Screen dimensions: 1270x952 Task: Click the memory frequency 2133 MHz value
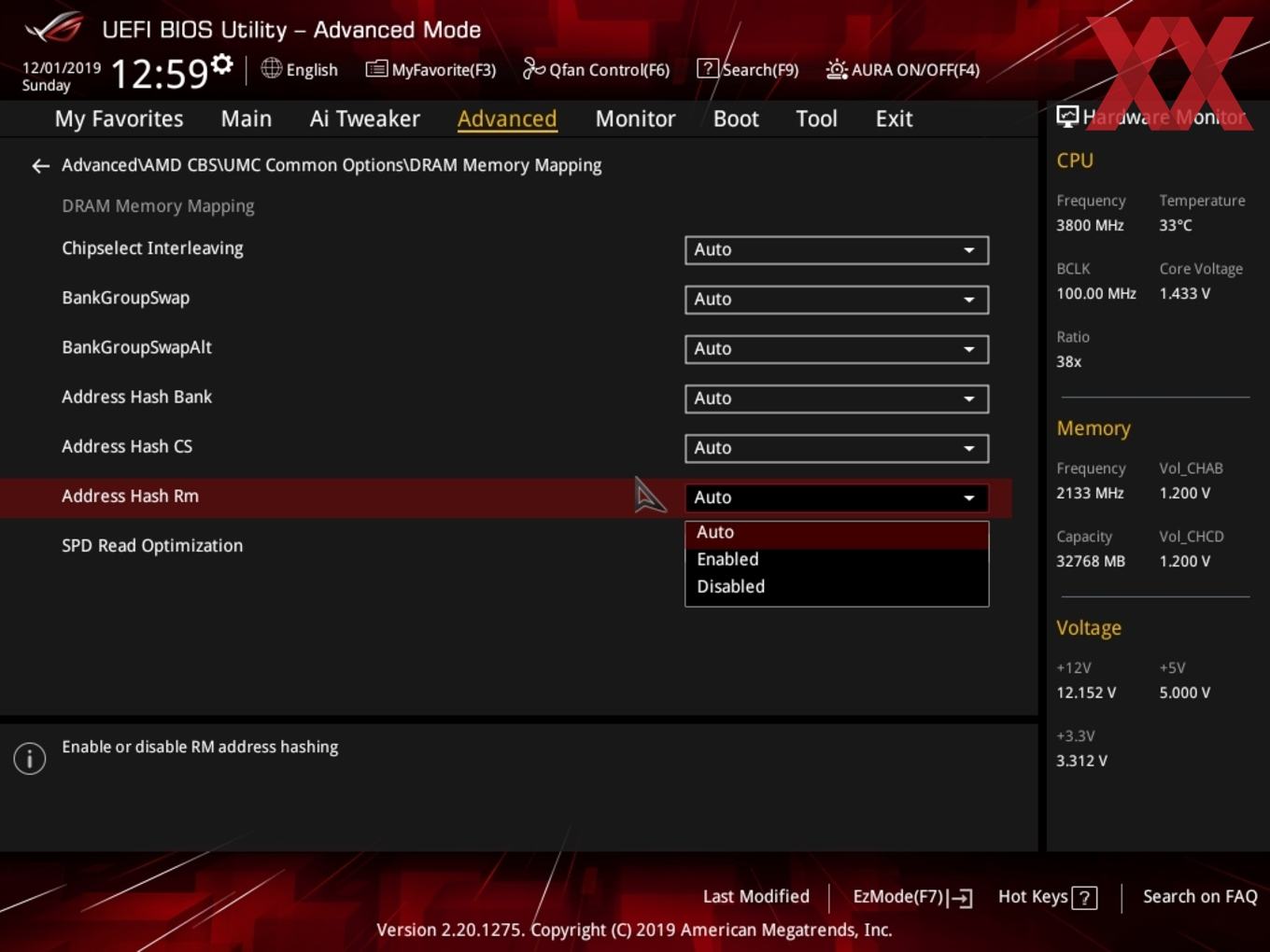(1090, 493)
